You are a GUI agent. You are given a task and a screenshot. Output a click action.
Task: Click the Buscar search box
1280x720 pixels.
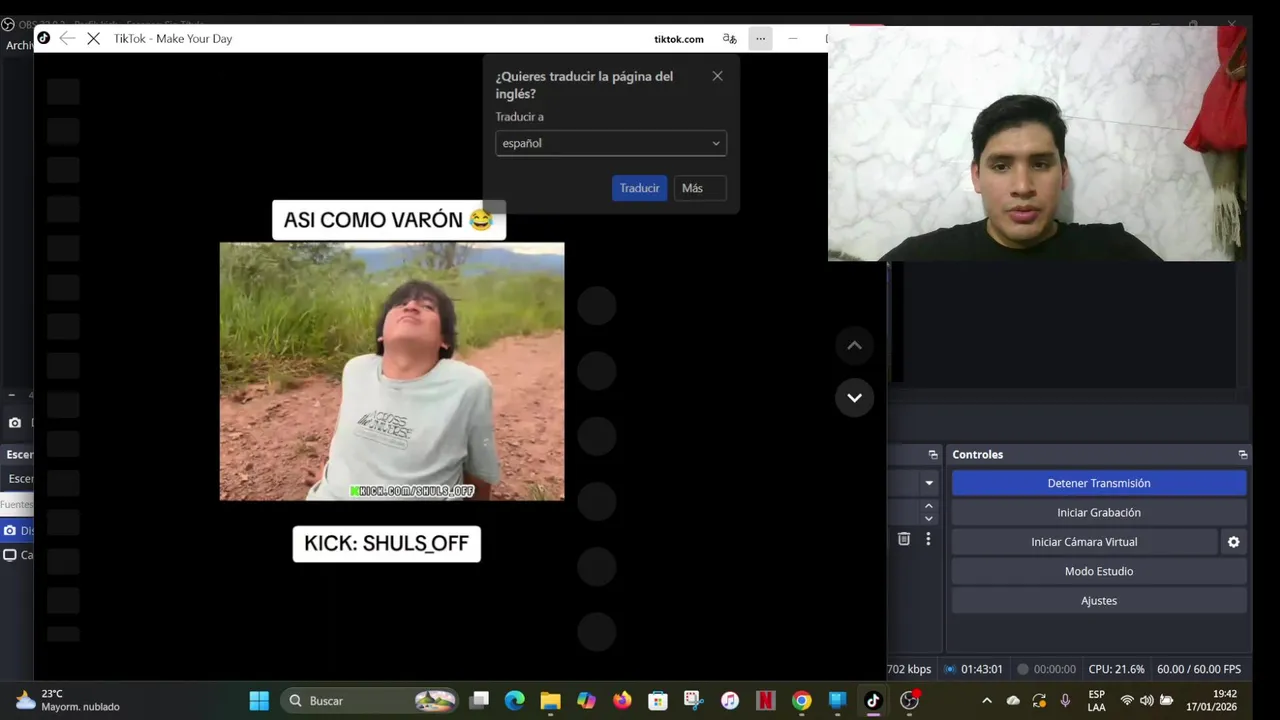pyautogui.click(x=370, y=701)
